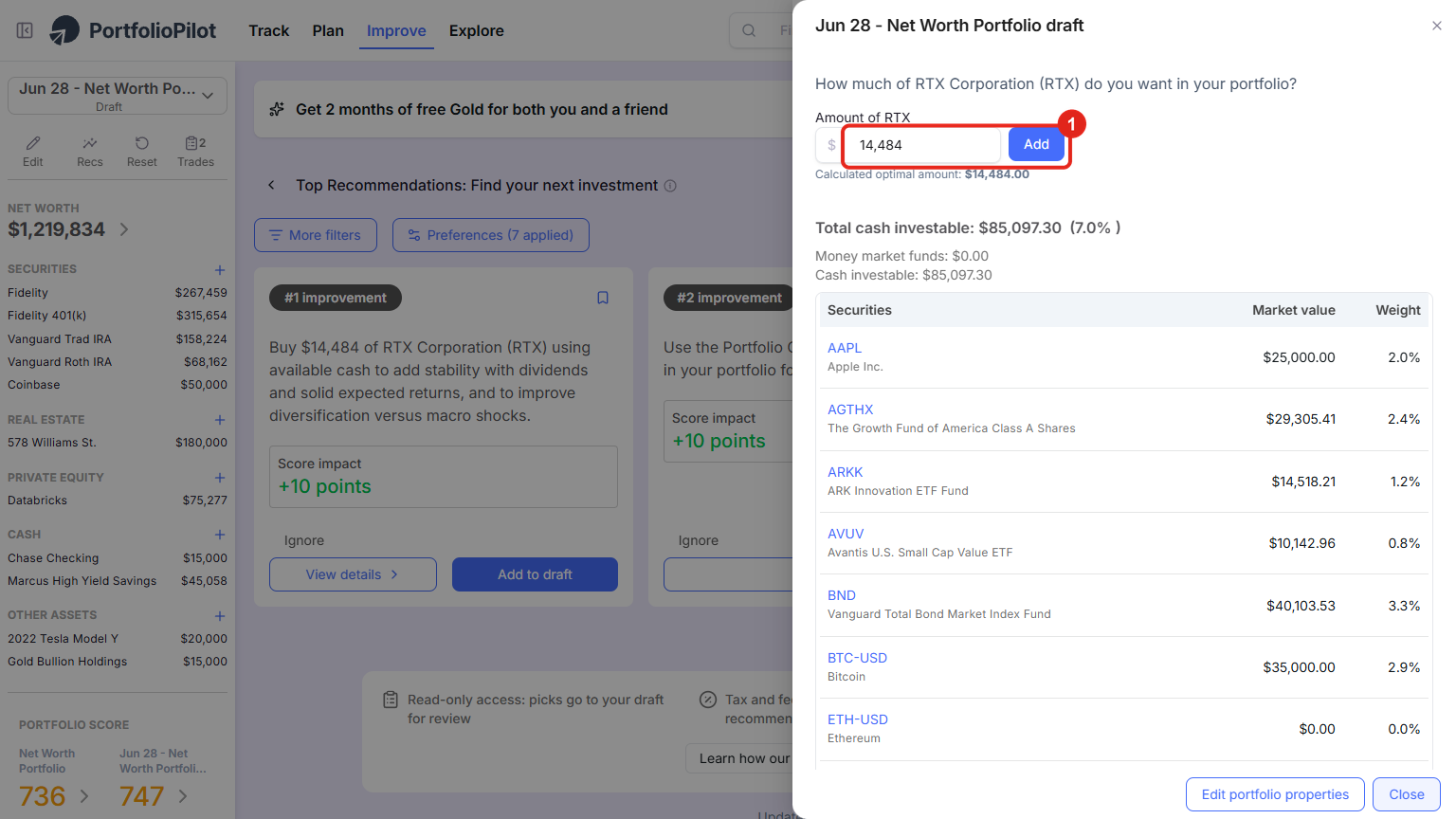1456x819 pixels.
Task: Open View details for RTX recommendation
Action: click(x=353, y=574)
